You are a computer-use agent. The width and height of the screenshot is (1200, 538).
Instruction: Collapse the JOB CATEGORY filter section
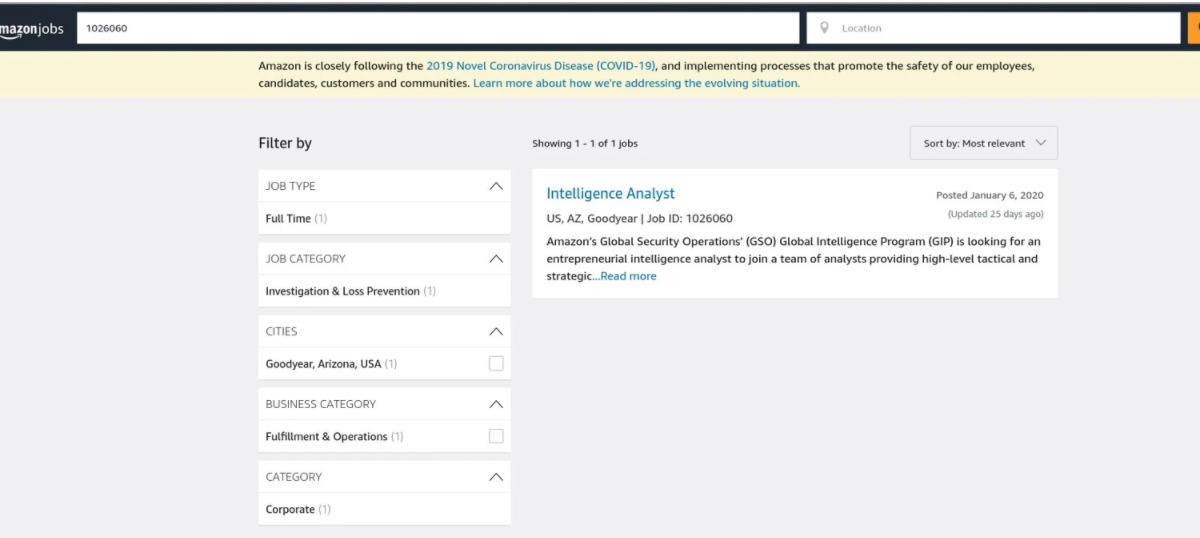[496, 259]
